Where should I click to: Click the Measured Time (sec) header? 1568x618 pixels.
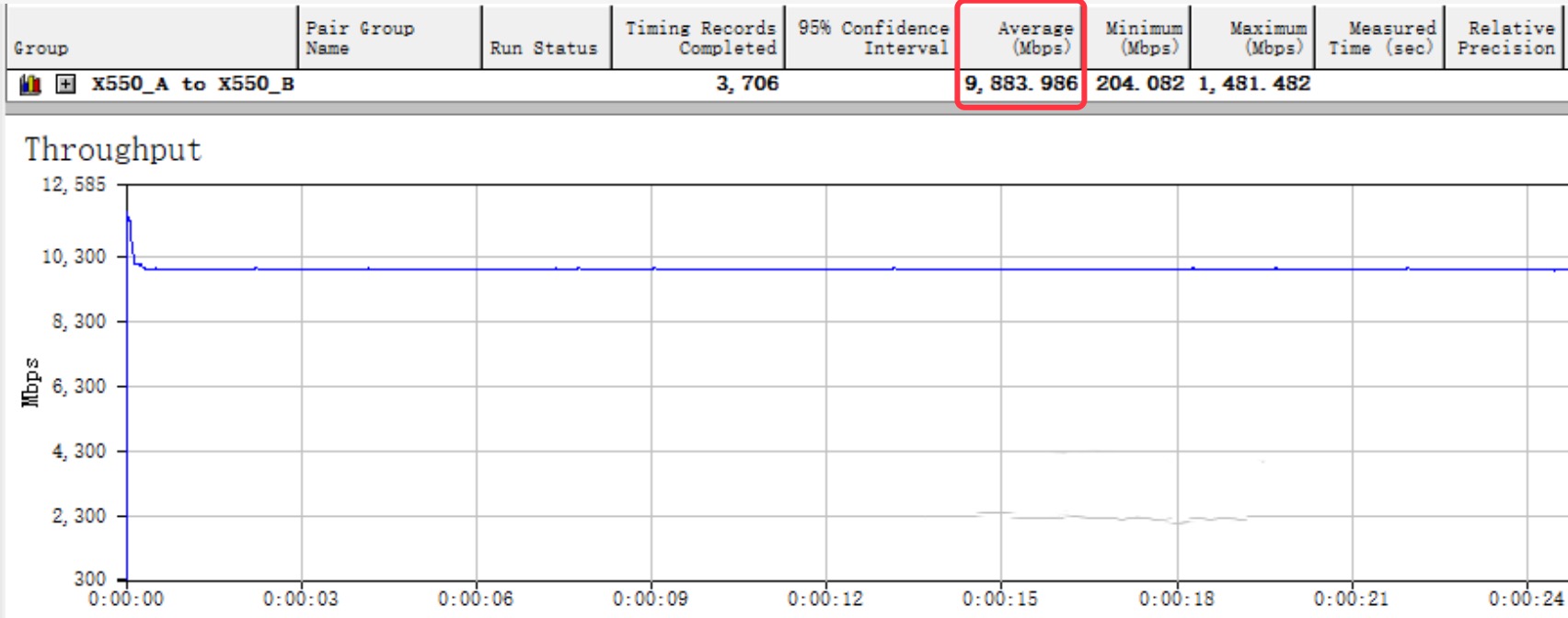click(1380, 38)
